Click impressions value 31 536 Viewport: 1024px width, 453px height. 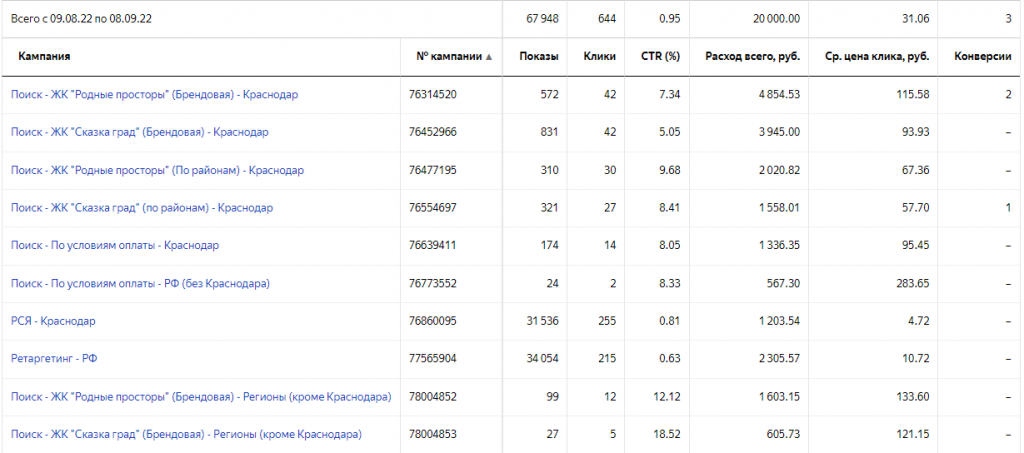click(x=542, y=321)
